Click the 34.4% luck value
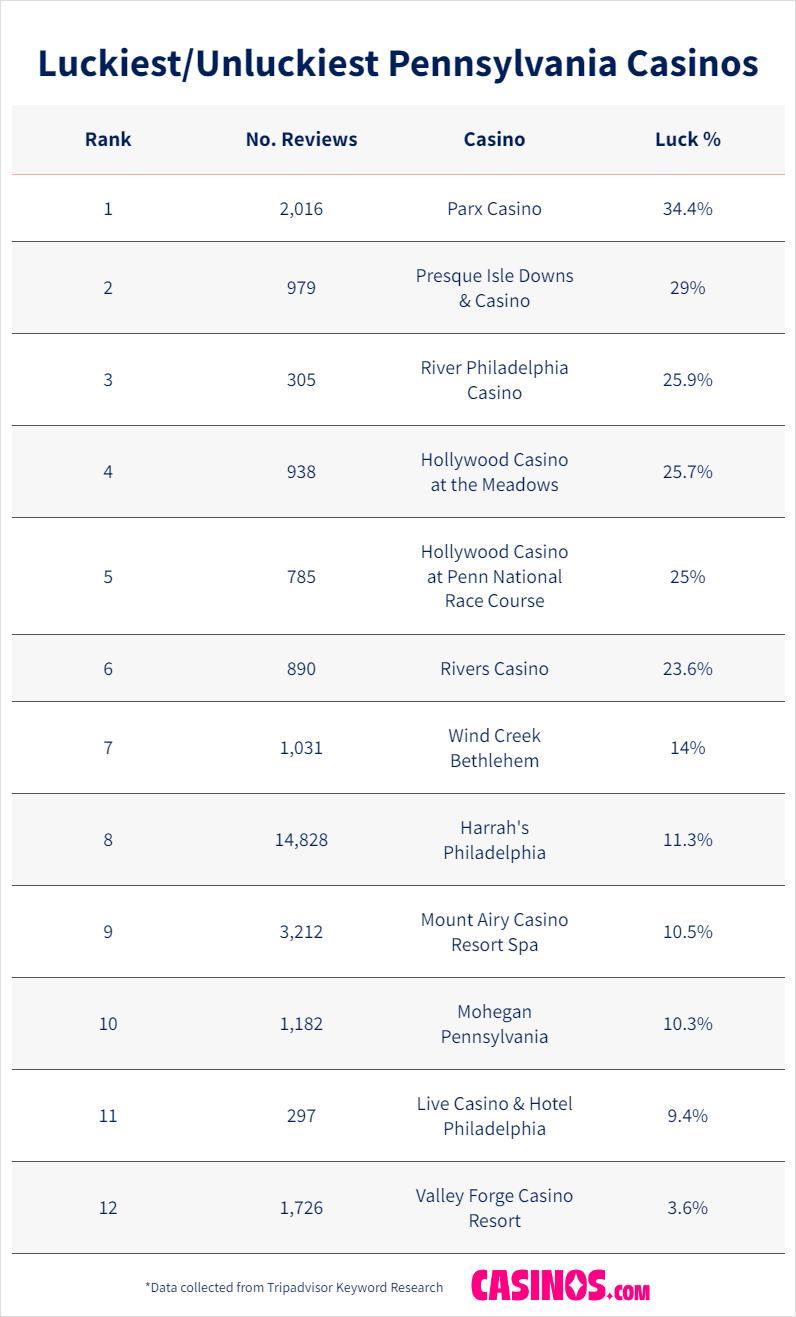This screenshot has height=1317, width=796. 688,209
